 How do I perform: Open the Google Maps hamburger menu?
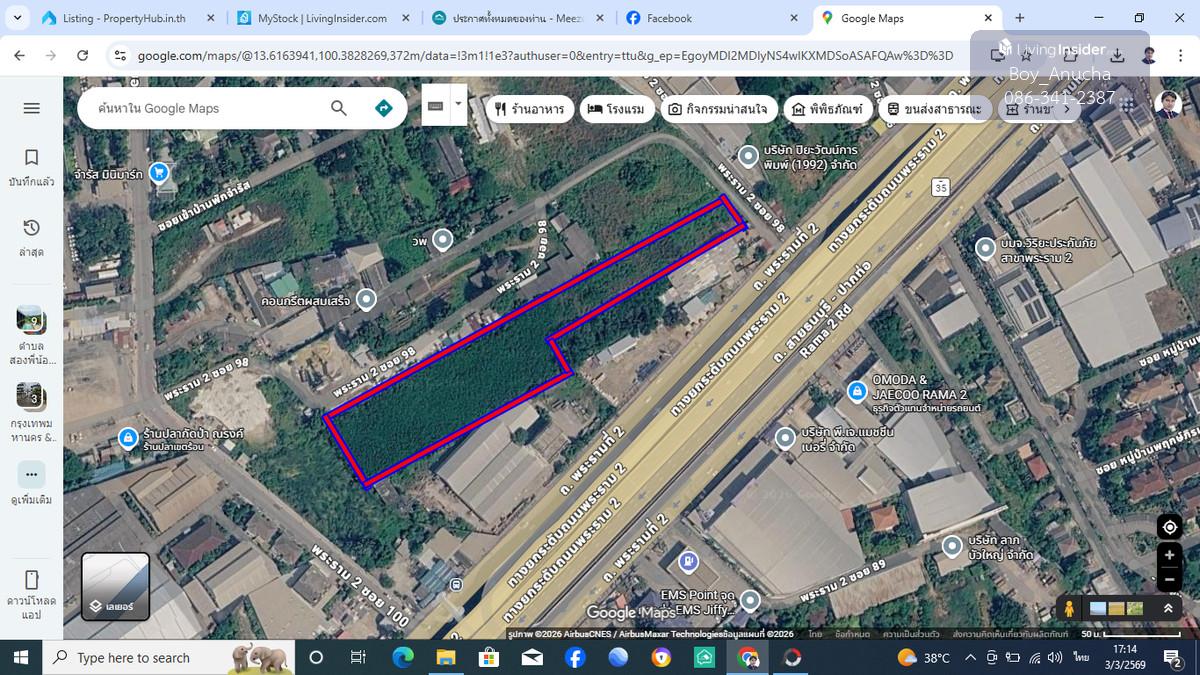[31, 108]
